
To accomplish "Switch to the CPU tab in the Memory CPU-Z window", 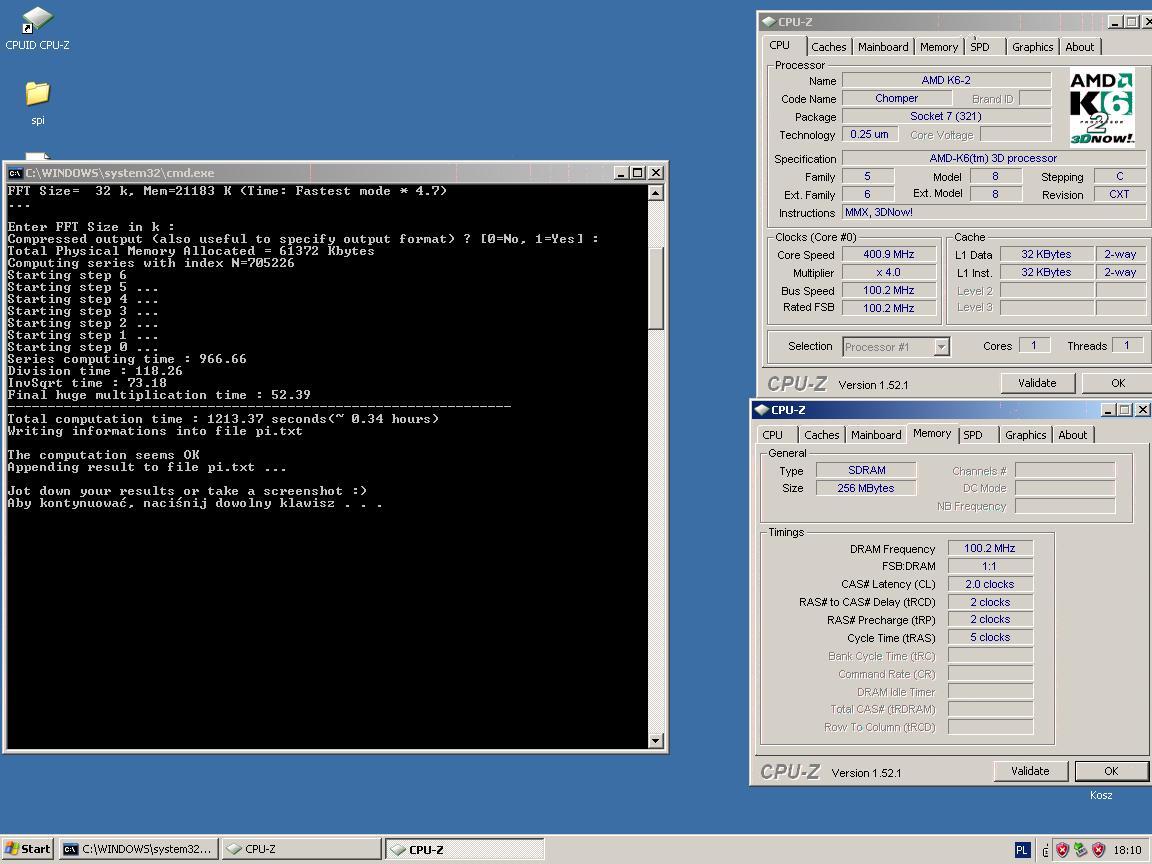I will tap(772, 435).
